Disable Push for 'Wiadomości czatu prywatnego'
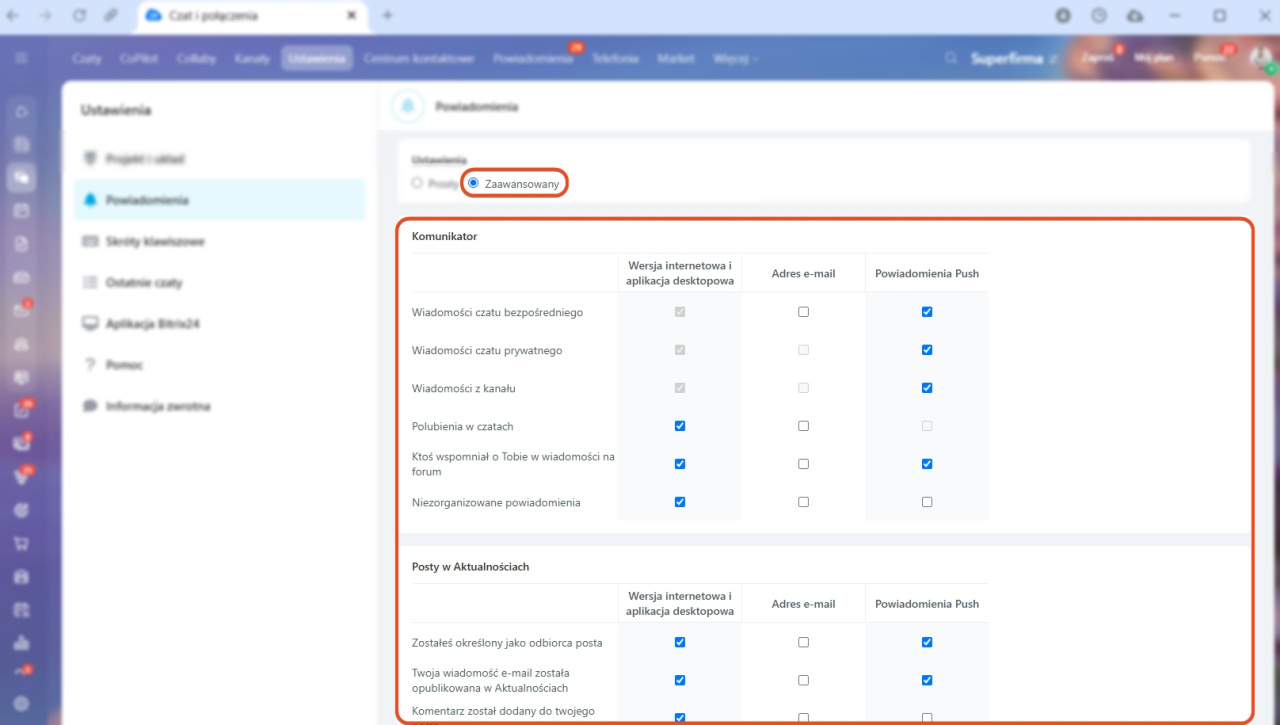The width and height of the screenshot is (1280, 725). click(x=927, y=350)
